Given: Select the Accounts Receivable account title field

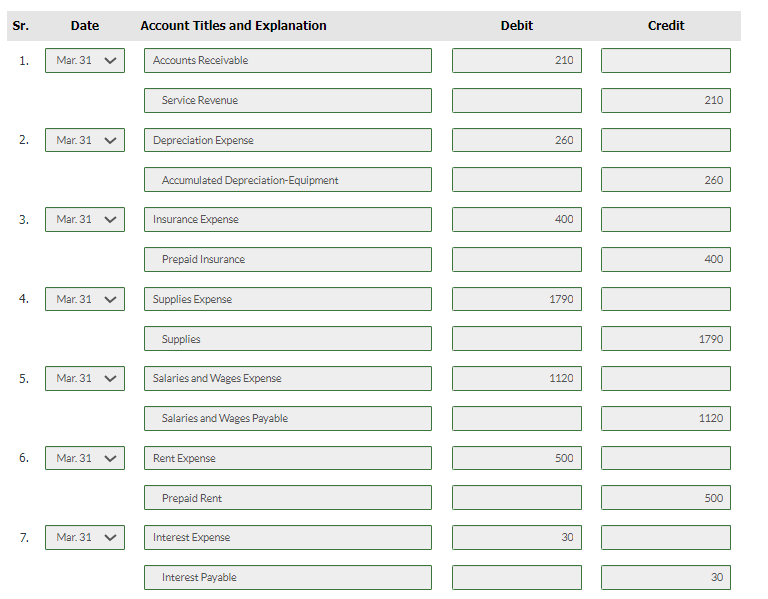Looking at the screenshot, I should tap(288, 60).
